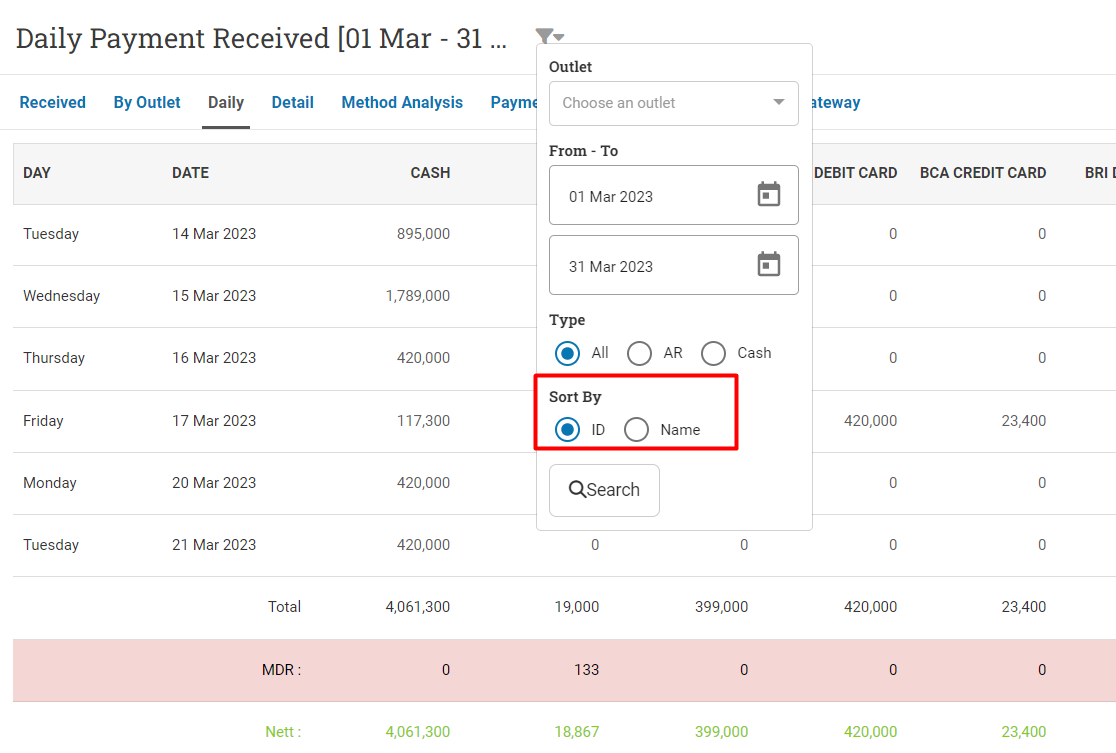The height and width of the screenshot is (753, 1116).
Task: Click nett value 18,867
Action: click(x=577, y=732)
